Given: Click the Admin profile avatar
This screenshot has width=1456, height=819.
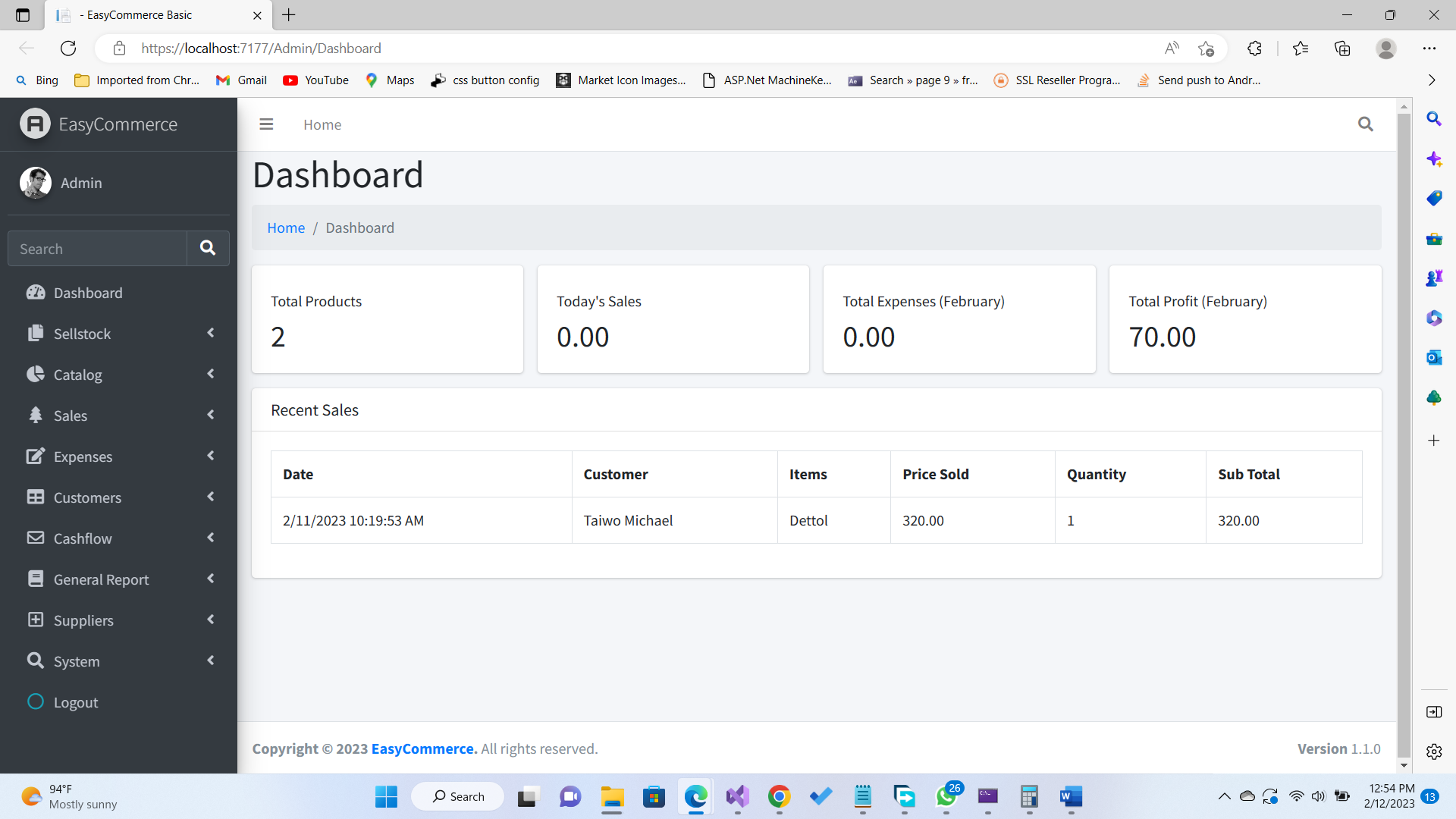Looking at the screenshot, I should pos(35,183).
